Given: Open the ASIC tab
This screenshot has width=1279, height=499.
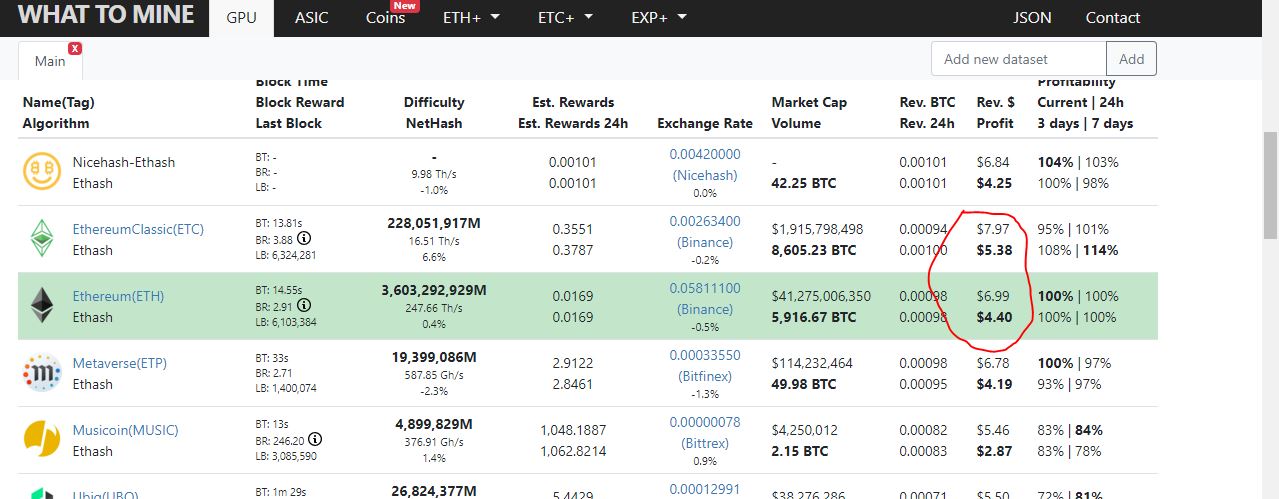Looking at the screenshot, I should 311,18.
